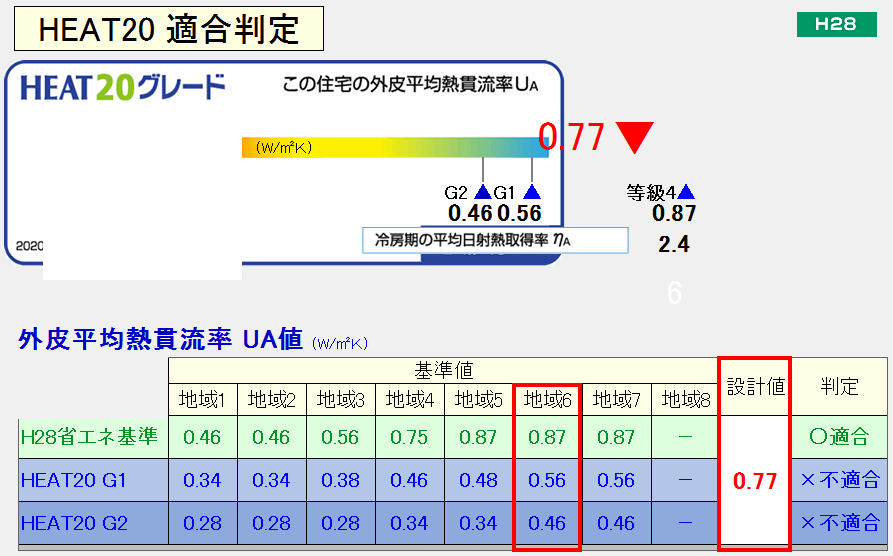Select the ×不適合 cell in HEAT20 G2 row
The height and width of the screenshot is (556, 893).
click(839, 523)
